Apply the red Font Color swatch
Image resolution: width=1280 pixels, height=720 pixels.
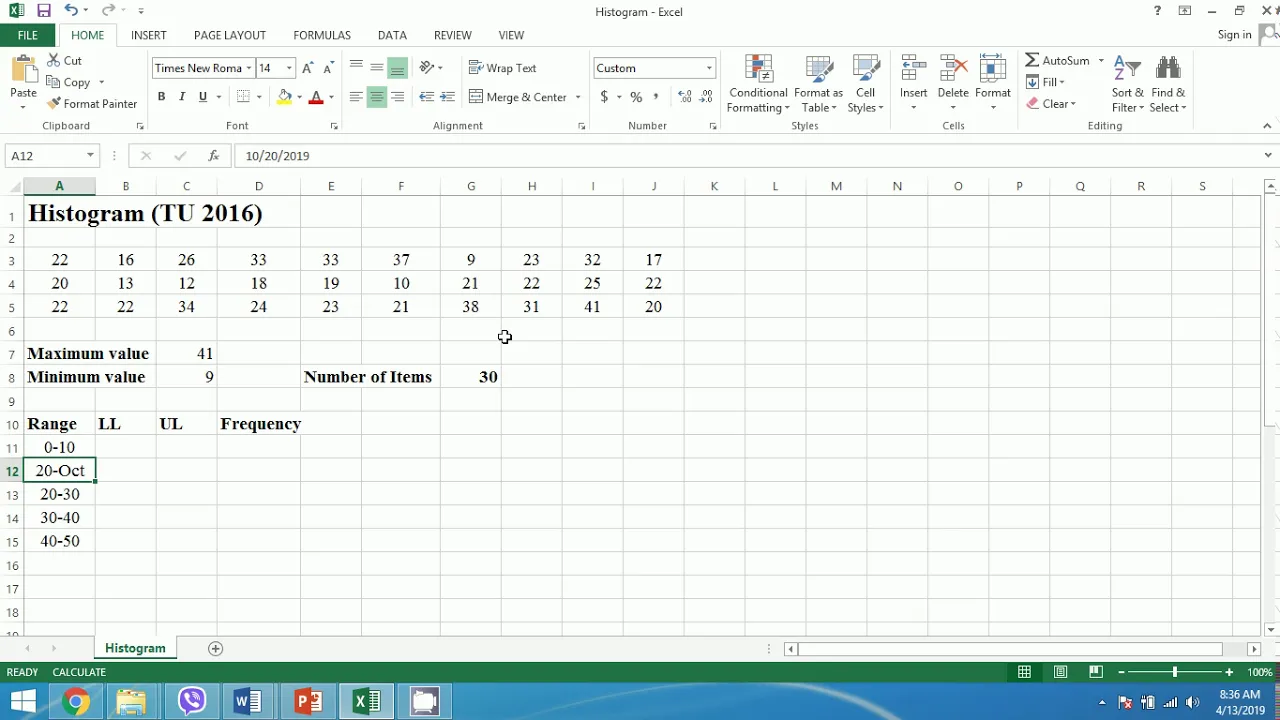(x=316, y=97)
